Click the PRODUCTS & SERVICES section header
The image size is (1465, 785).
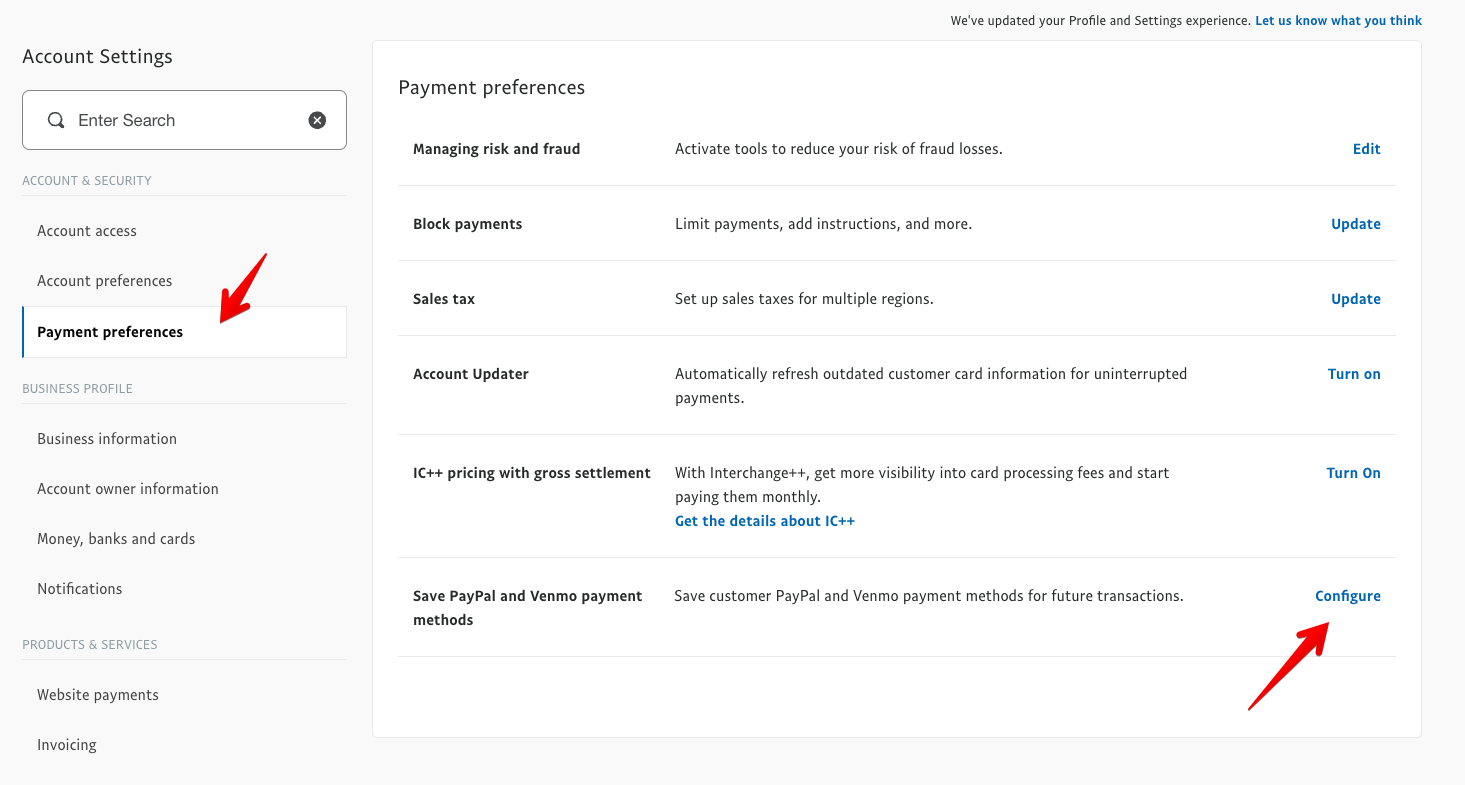(x=90, y=645)
